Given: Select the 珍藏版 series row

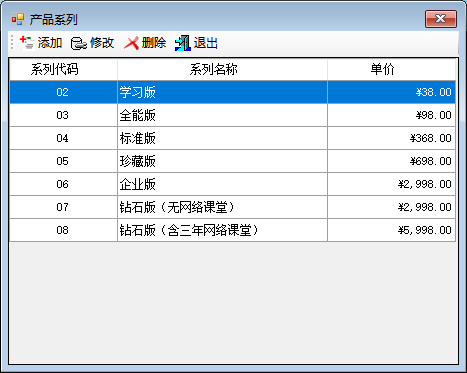Looking at the screenshot, I should pyautogui.click(x=232, y=161).
